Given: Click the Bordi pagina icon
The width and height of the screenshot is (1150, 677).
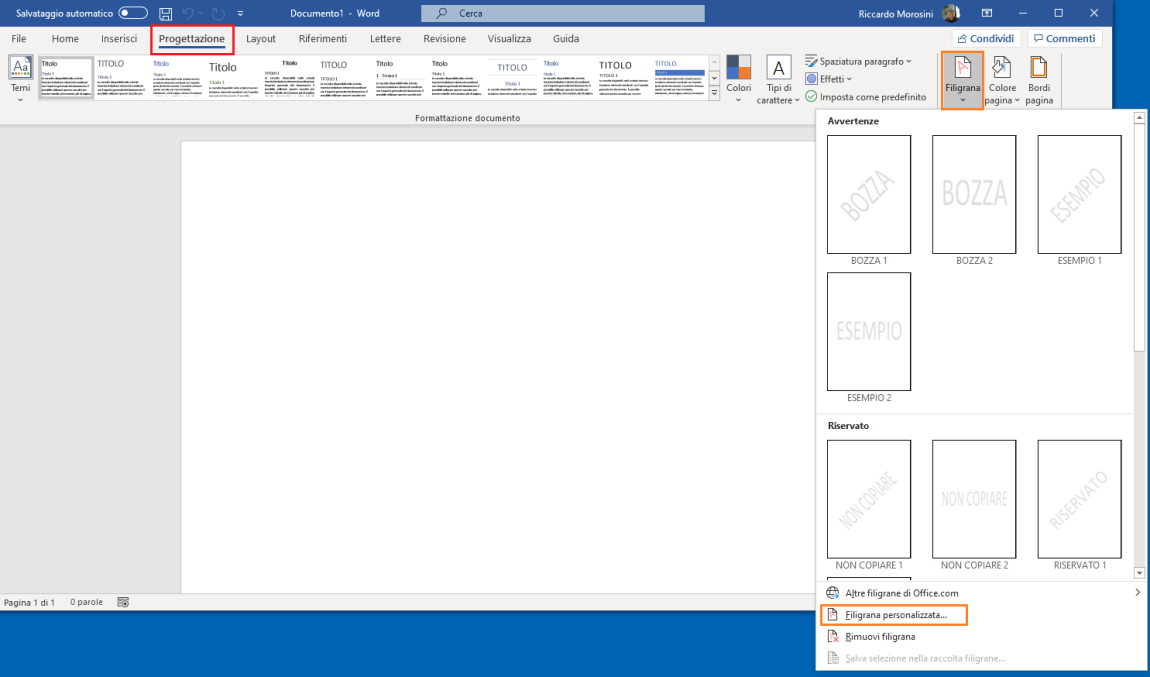Looking at the screenshot, I should click(x=1039, y=68).
